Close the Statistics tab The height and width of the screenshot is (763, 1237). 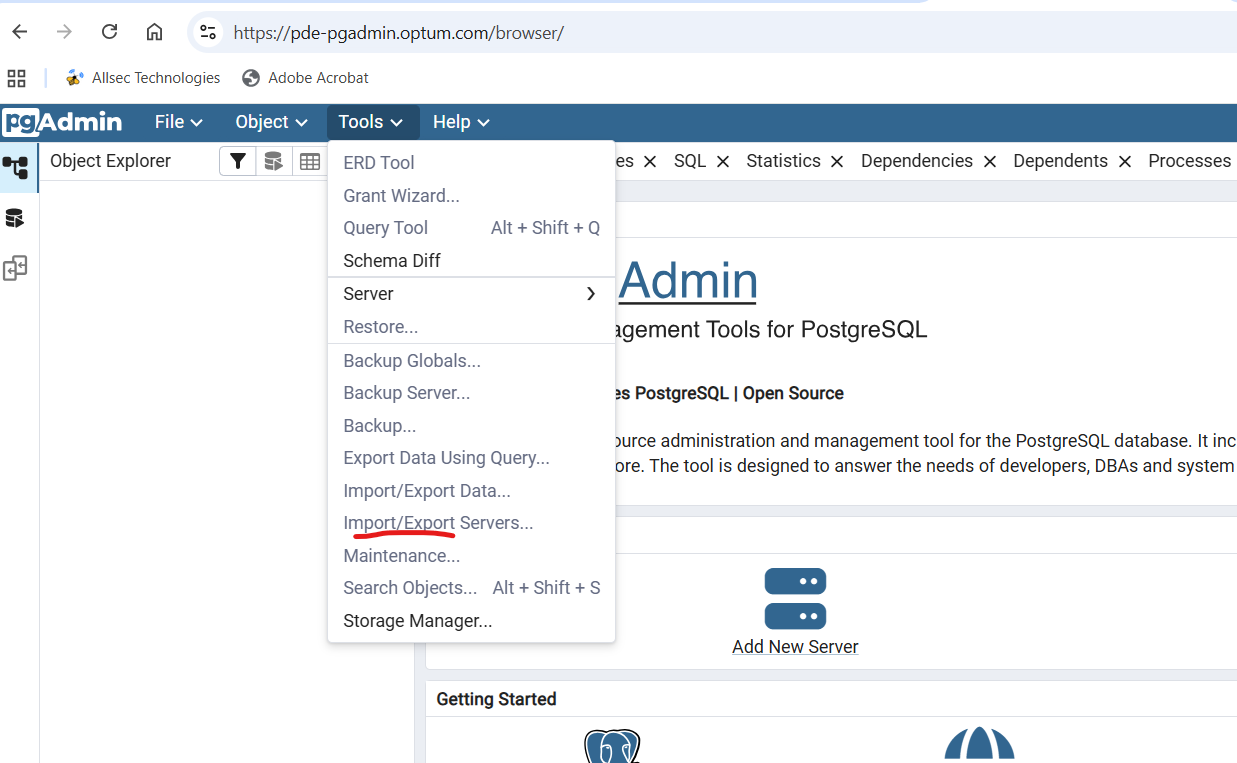click(837, 162)
